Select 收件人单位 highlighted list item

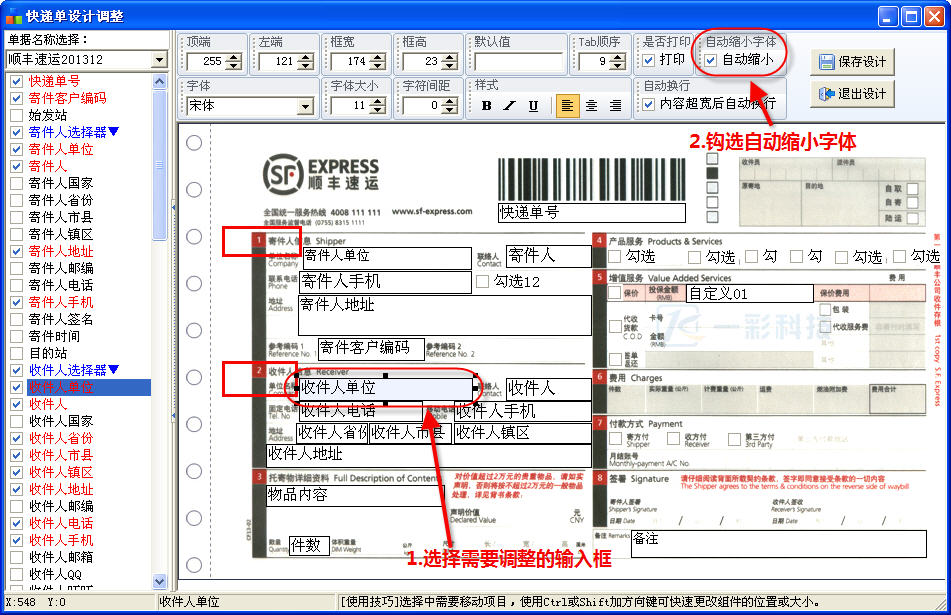pyautogui.click(x=89, y=387)
